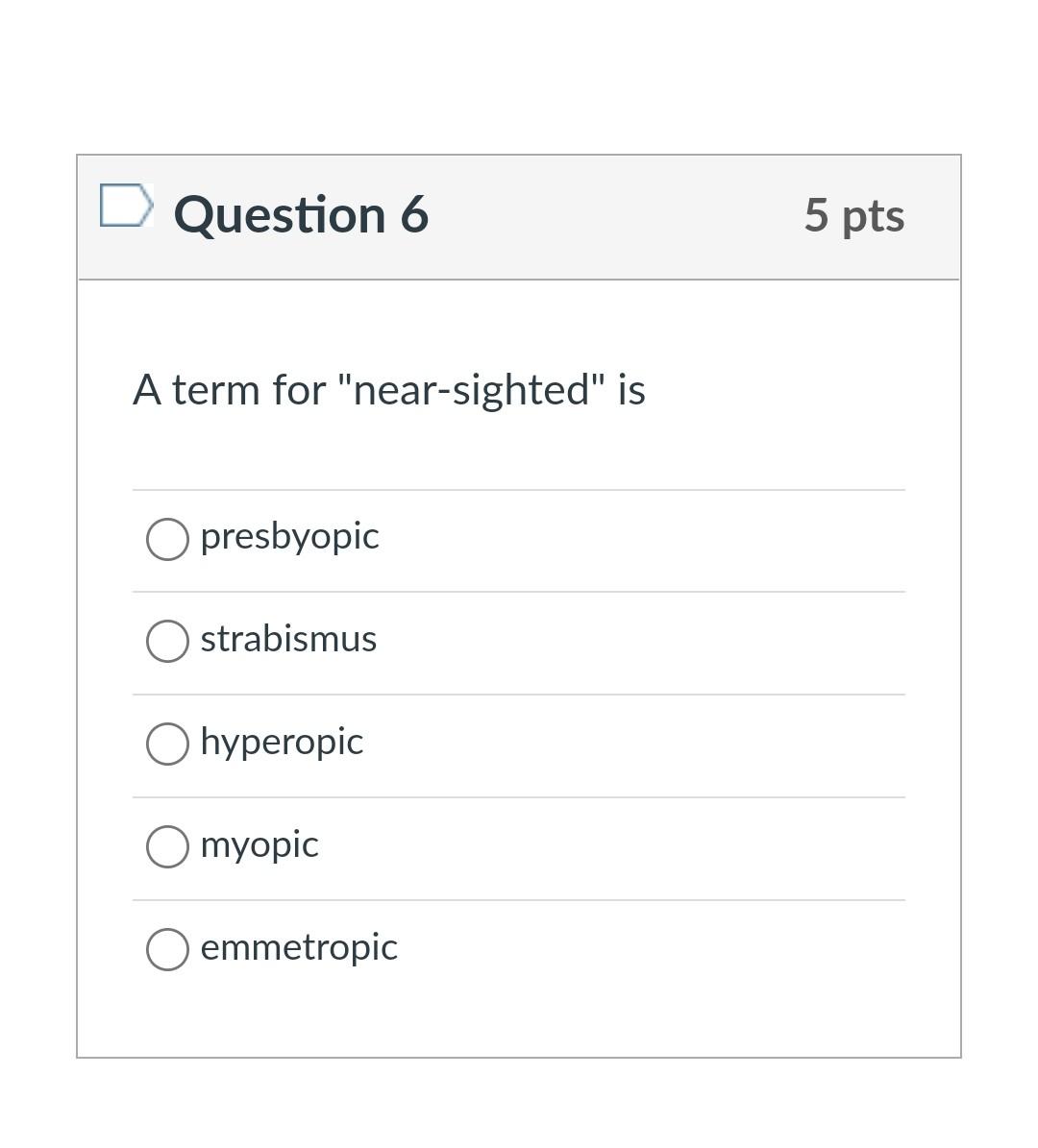
Task: Click empty header space between title and points
Action: click(x=615, y=216)
